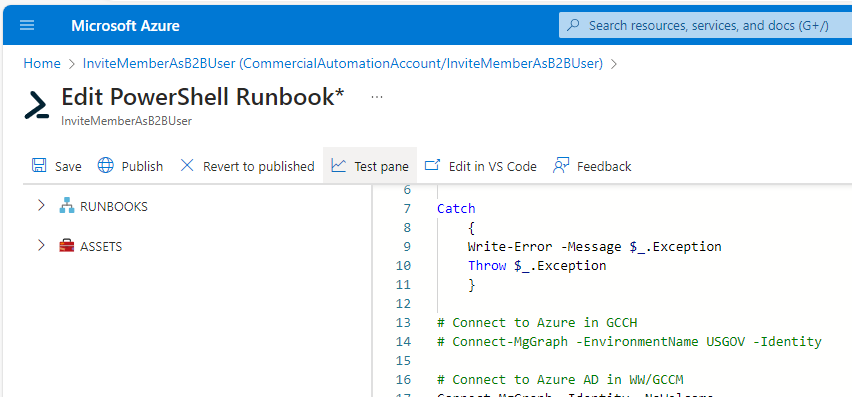The image size is (852, 397).
Task: Focus the Search resources, services, and docs box
Action: click(705, 26)
